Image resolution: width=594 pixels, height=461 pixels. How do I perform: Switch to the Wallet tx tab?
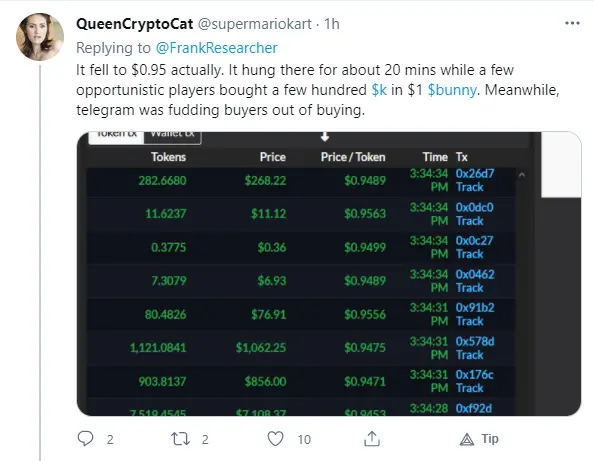click(x=172, y=137)
